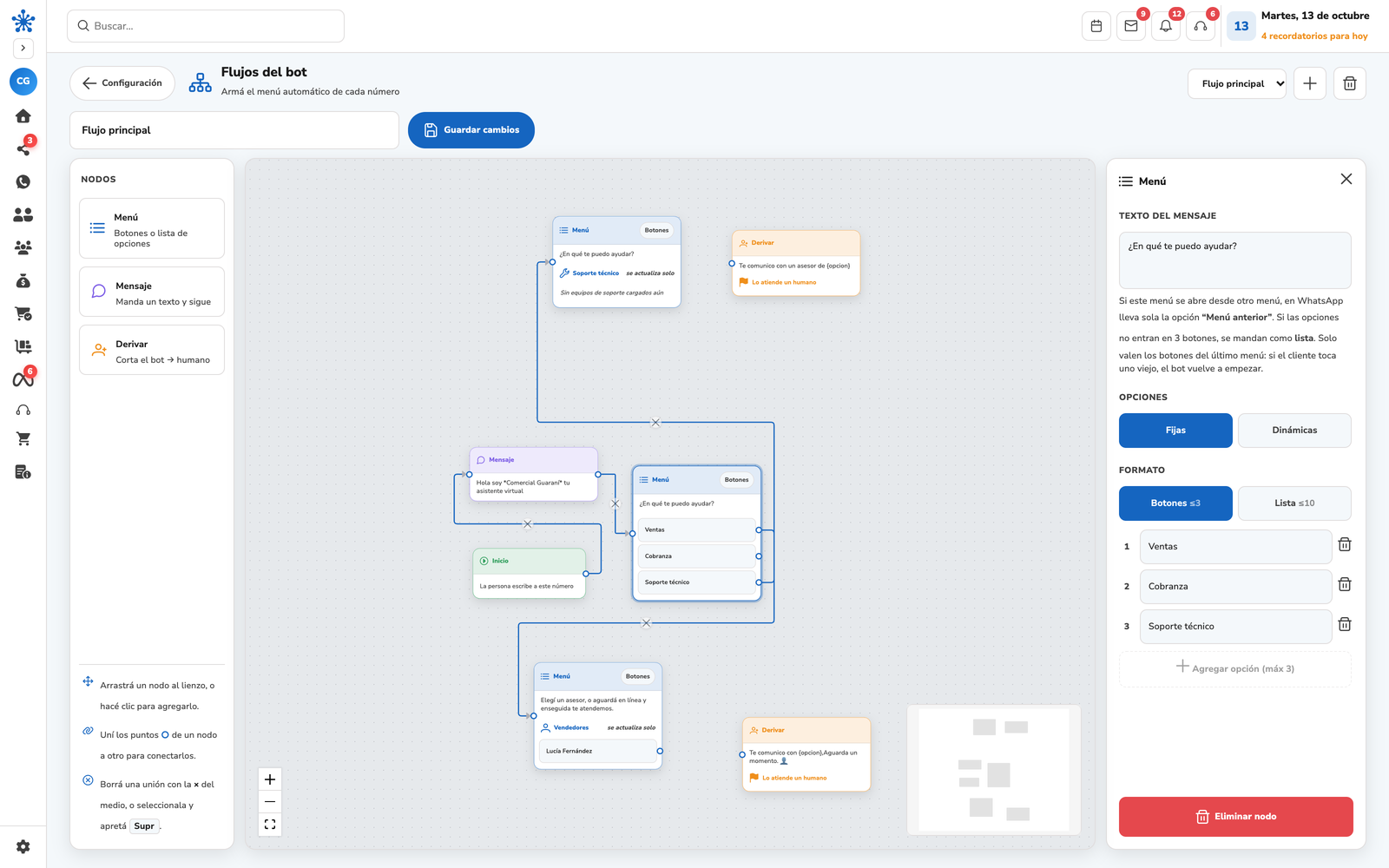1389x868 pixels.
Task: Zoom out on the canvas
Action: (x=270, y=802)
